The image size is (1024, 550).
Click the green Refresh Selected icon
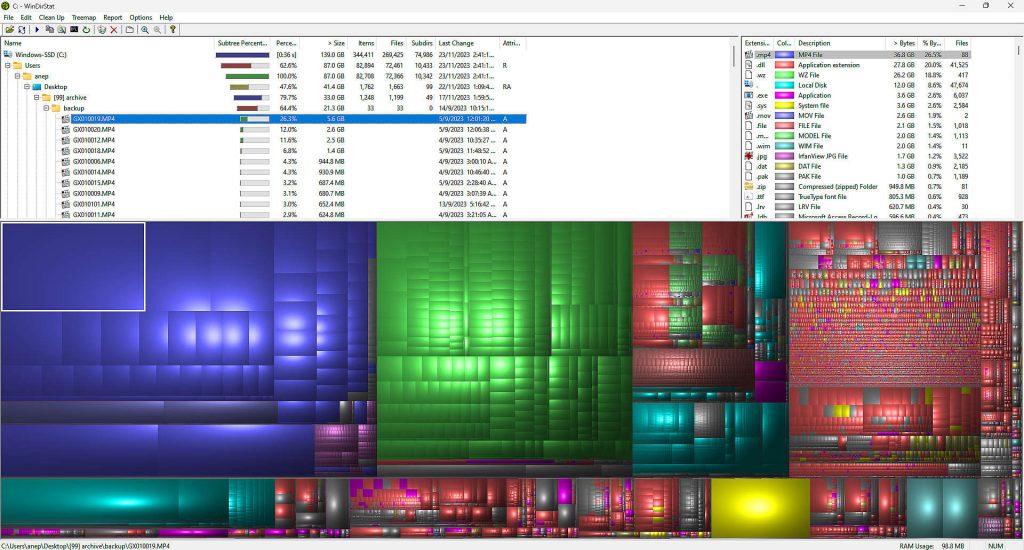tap(86, 29)
